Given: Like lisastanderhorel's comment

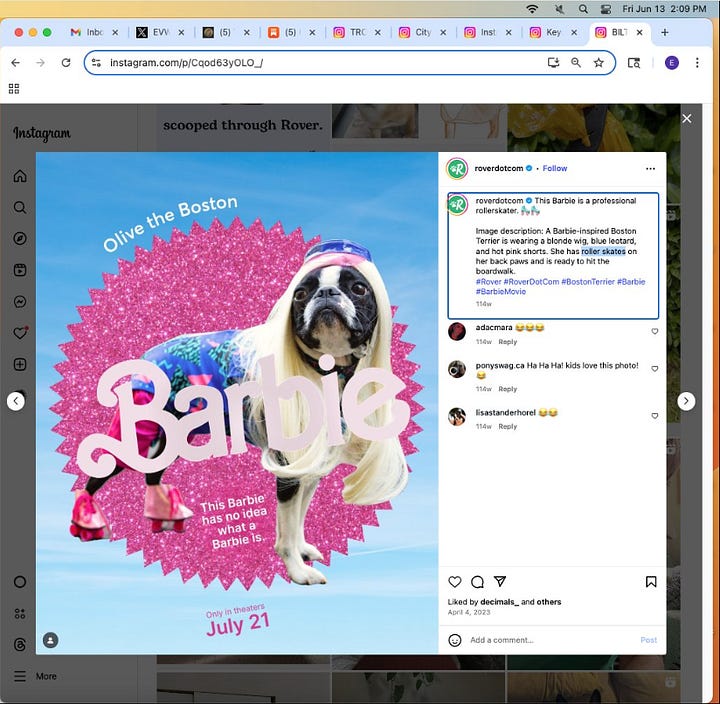Looking at the screenshot, I should pyautogui.click(x=655, y=416).
